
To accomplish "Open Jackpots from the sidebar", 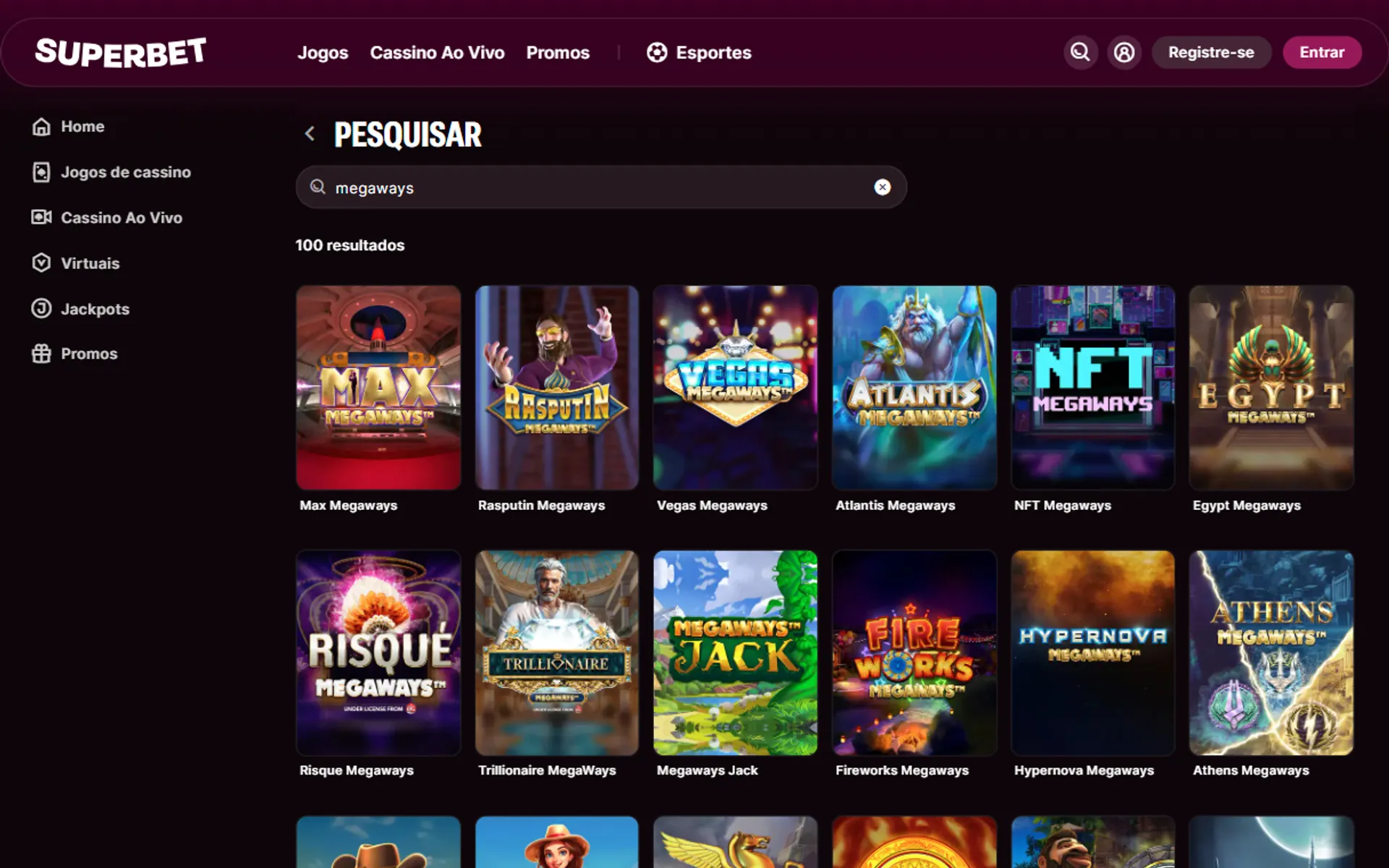I will coord(95,309).
